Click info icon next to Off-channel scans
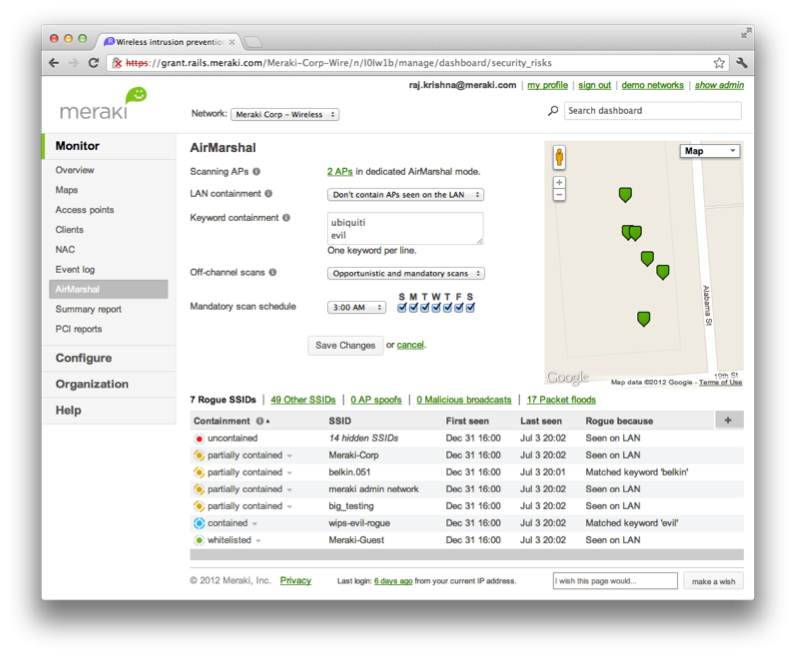Image resolution: width=796 pixels, height=657 pixels. pos(273,273)
